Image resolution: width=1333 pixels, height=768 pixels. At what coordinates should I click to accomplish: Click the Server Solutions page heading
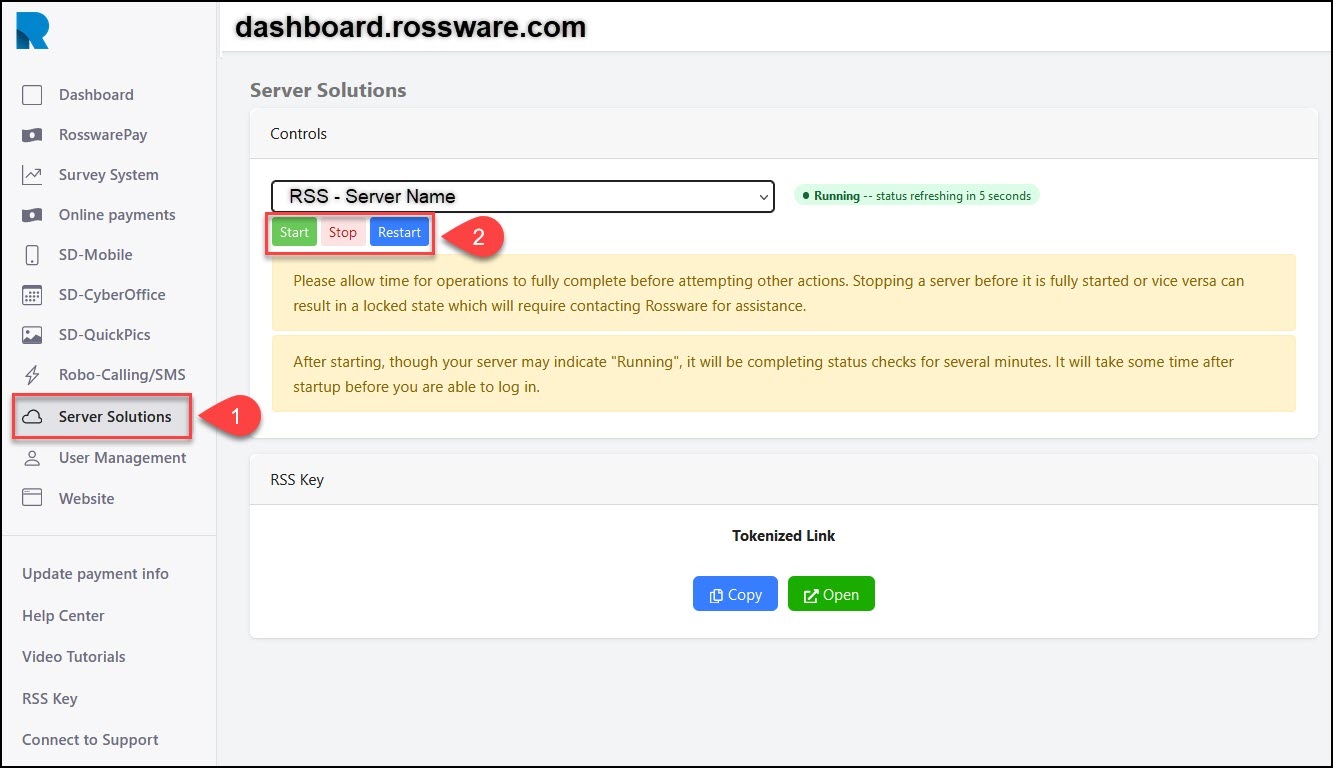[x=328, y=90]
